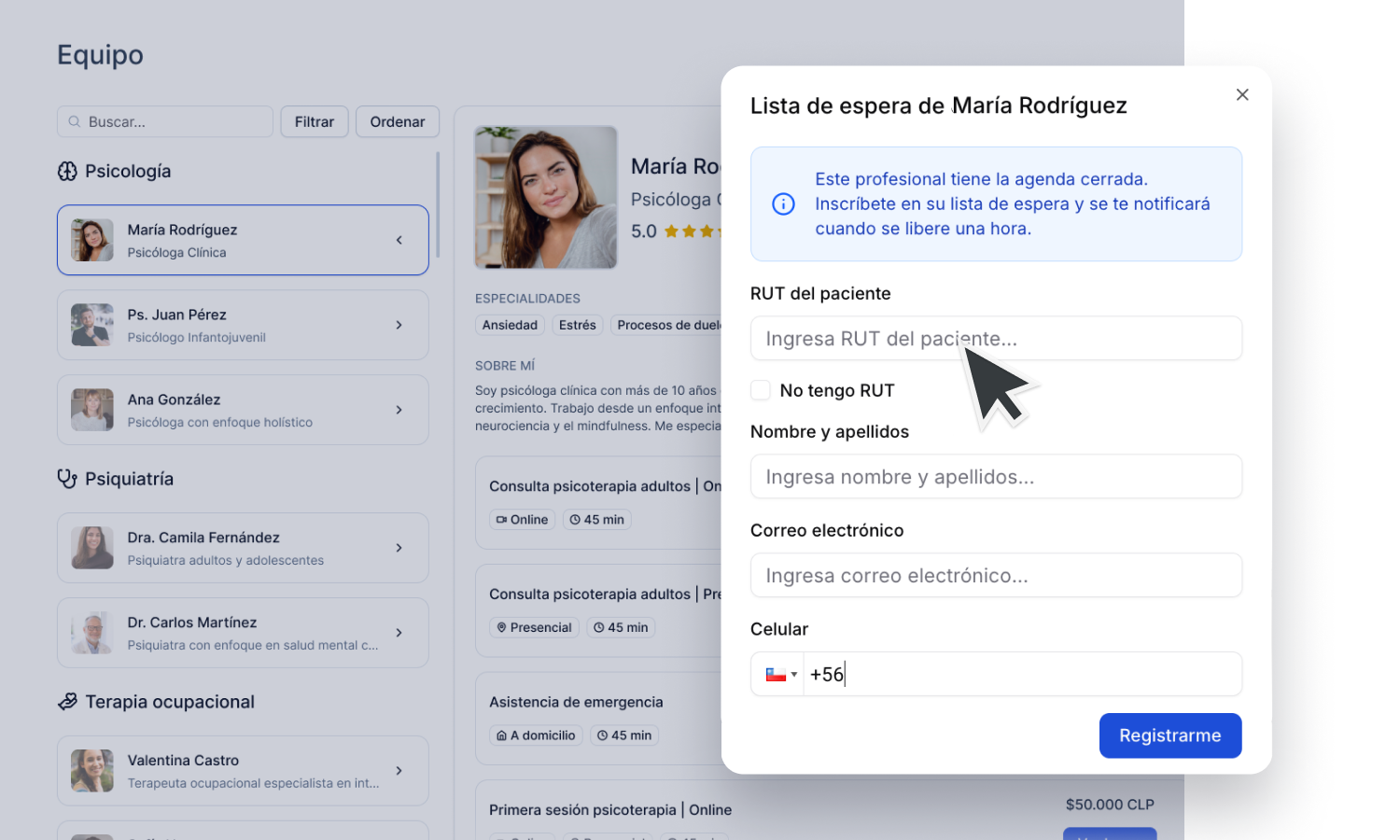Image resolution: width=1400 pixels, height=840 pixels.
Task: Select Psiquiatra adultos y adolescentes subtitle
Action: click(x=226, y=560)
